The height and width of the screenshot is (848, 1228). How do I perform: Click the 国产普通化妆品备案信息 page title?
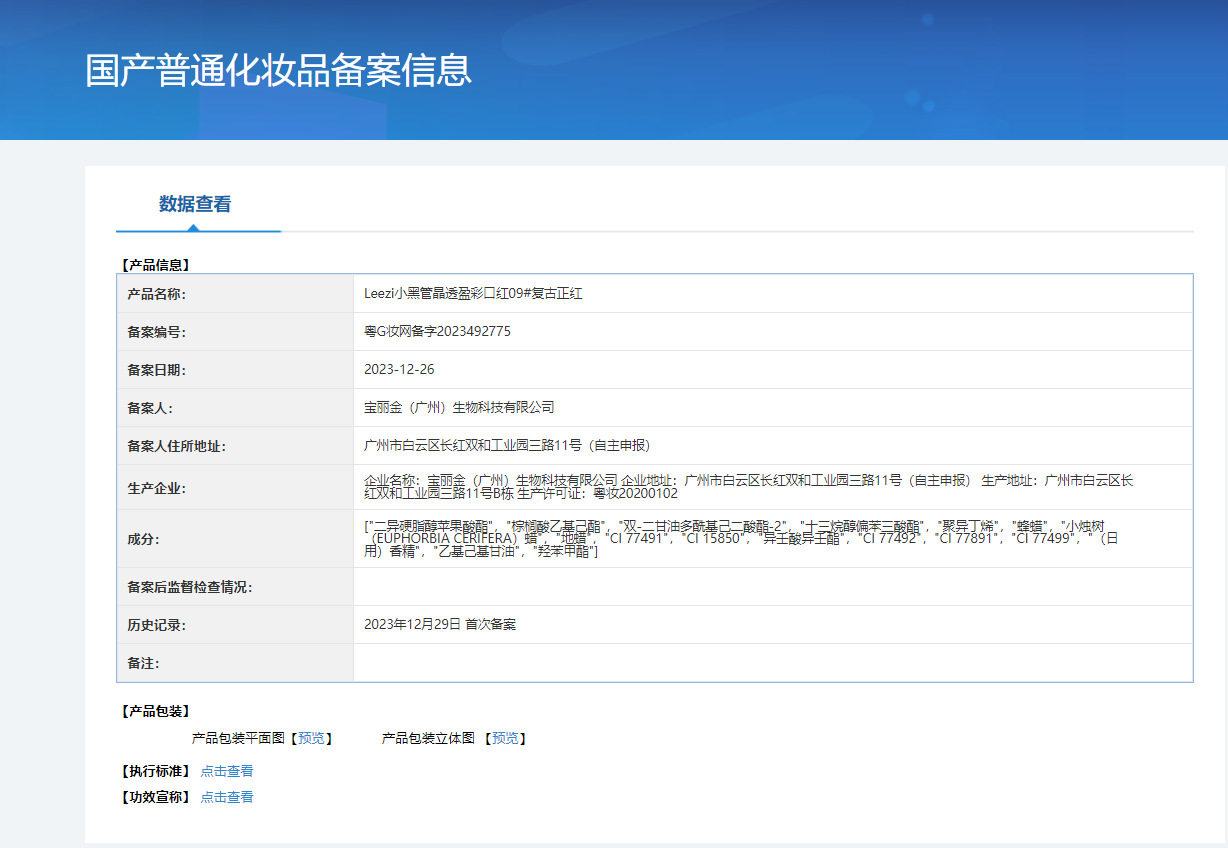[x=278, y=70]
